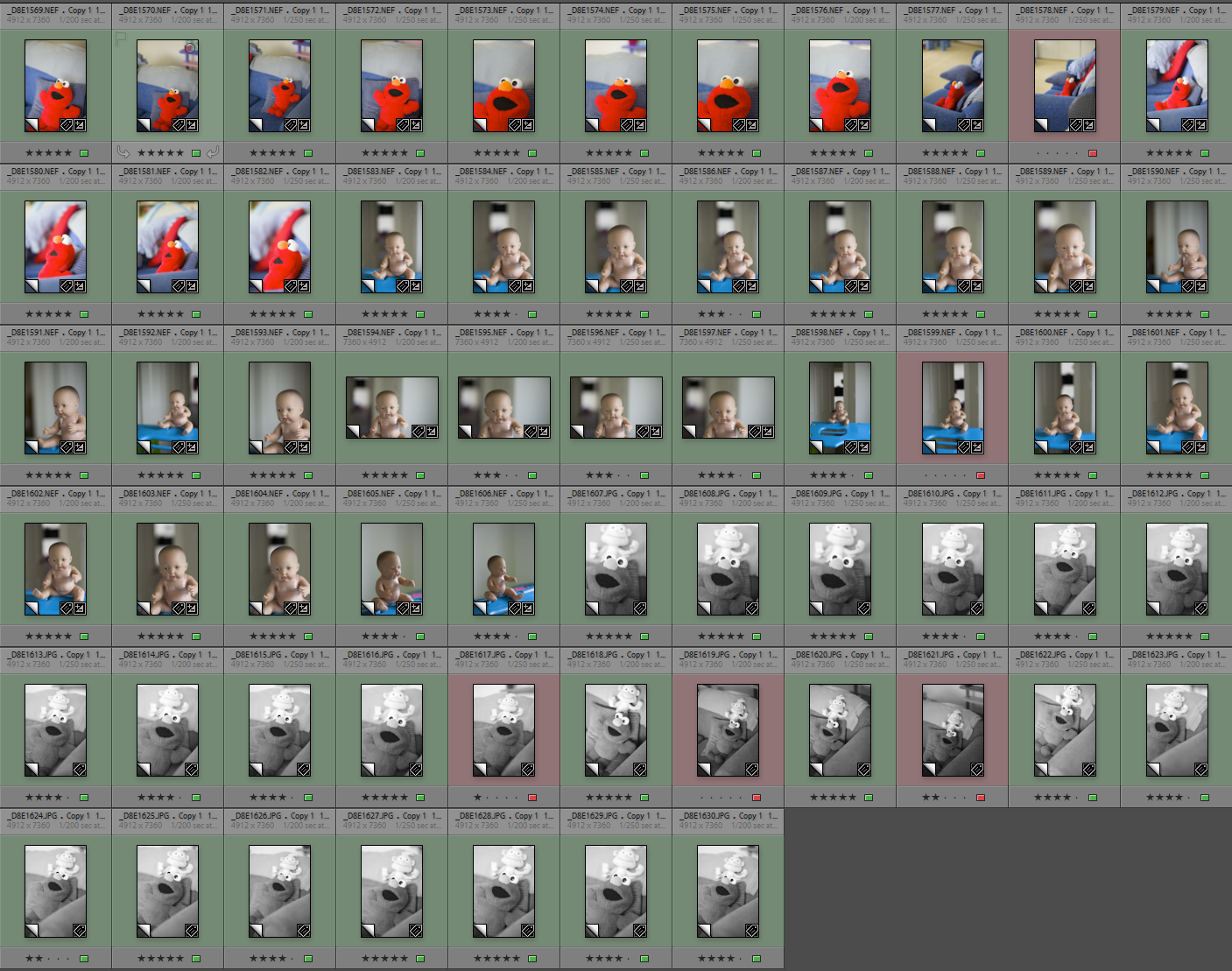Click keyword badge on _D8E1583.NEF
This screenshot has height=971, width=1232.
tap(402, 286)
